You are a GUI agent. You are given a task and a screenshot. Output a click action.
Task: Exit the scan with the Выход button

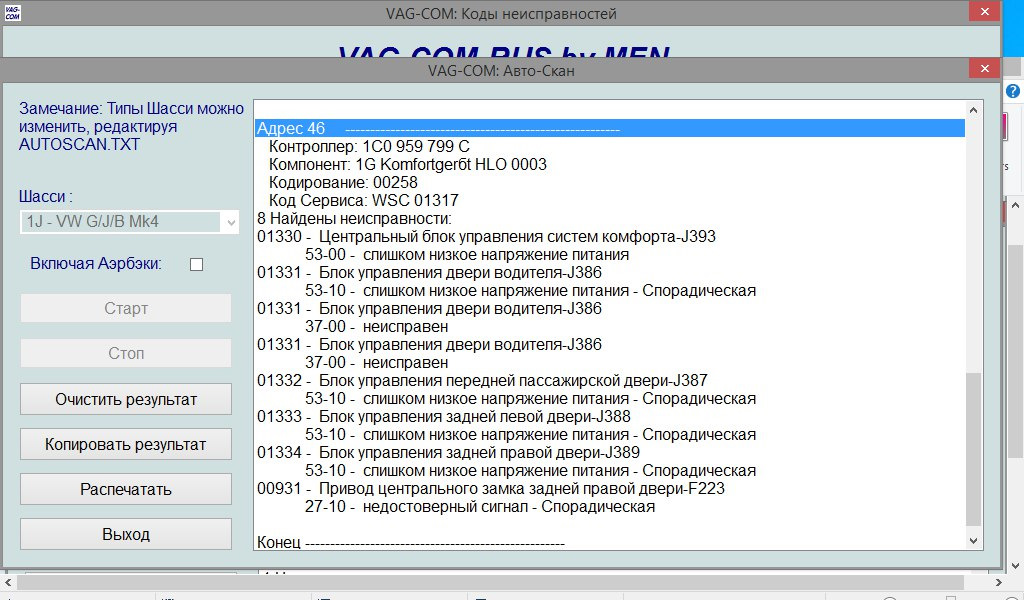click(125, 534)
